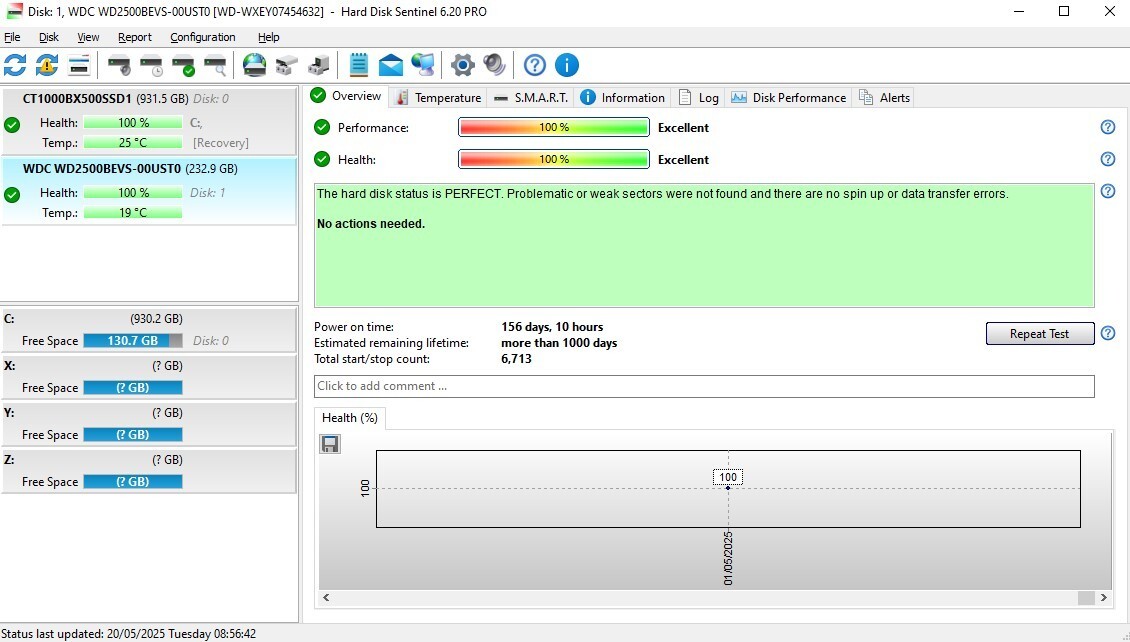Screen dimensions: 1130x642
Task: Switch to the Temperature tab
Action: [x=438, y=98]
